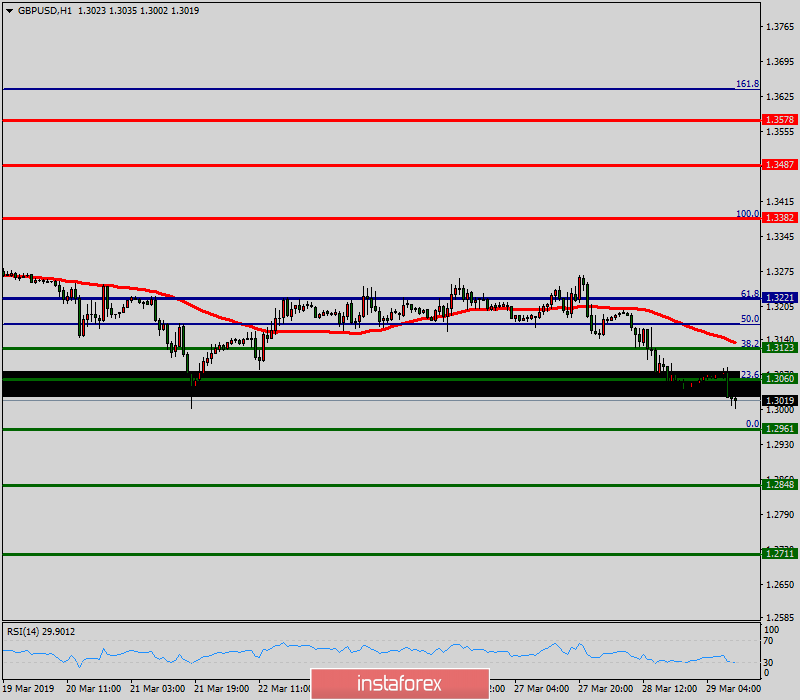Click the RSI(14) 29.9012 indicator label
This screenshot has height=700, width=800.
(40, 631)
